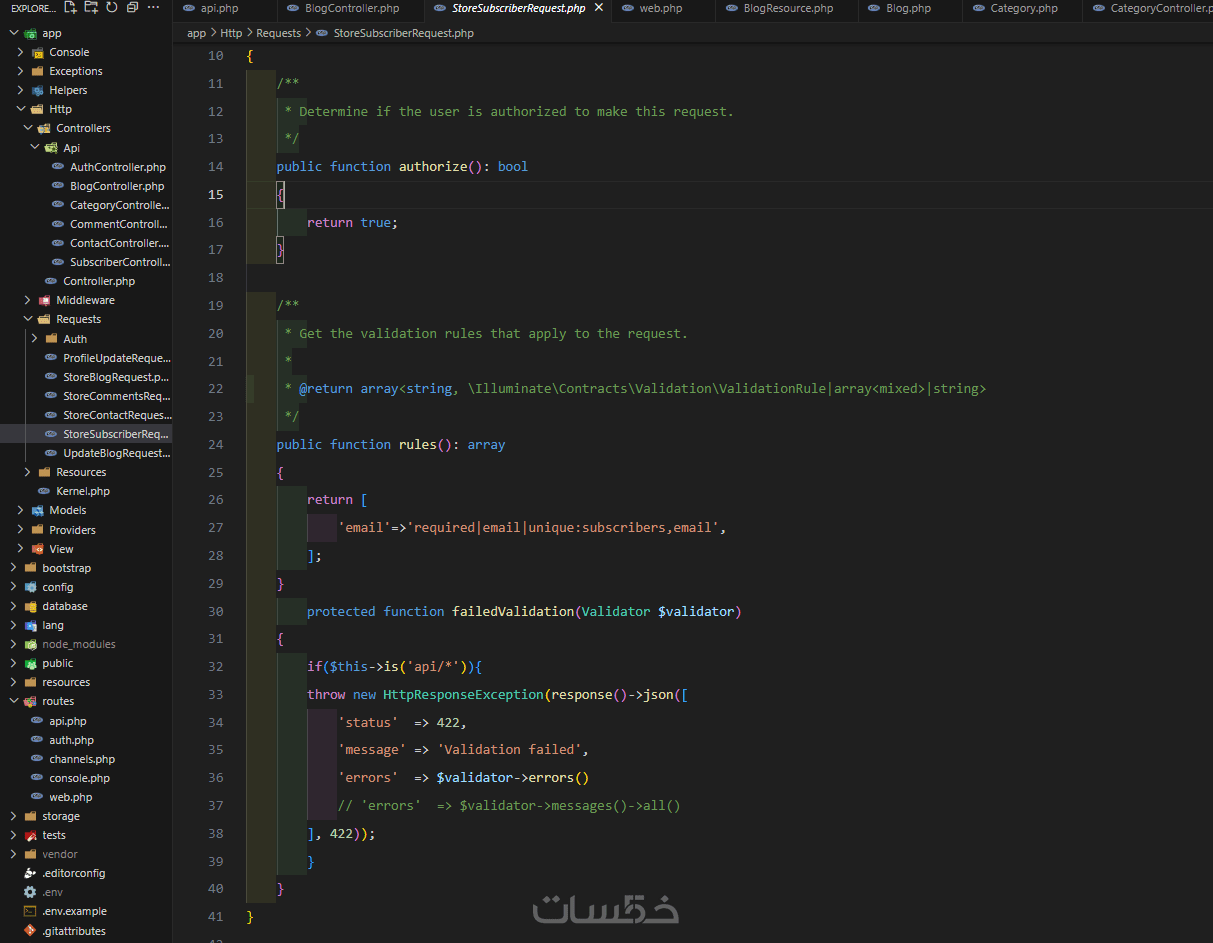
Task: Refresh the Explorer file tree
Action: pyautogui.click(x=111, y=8)
